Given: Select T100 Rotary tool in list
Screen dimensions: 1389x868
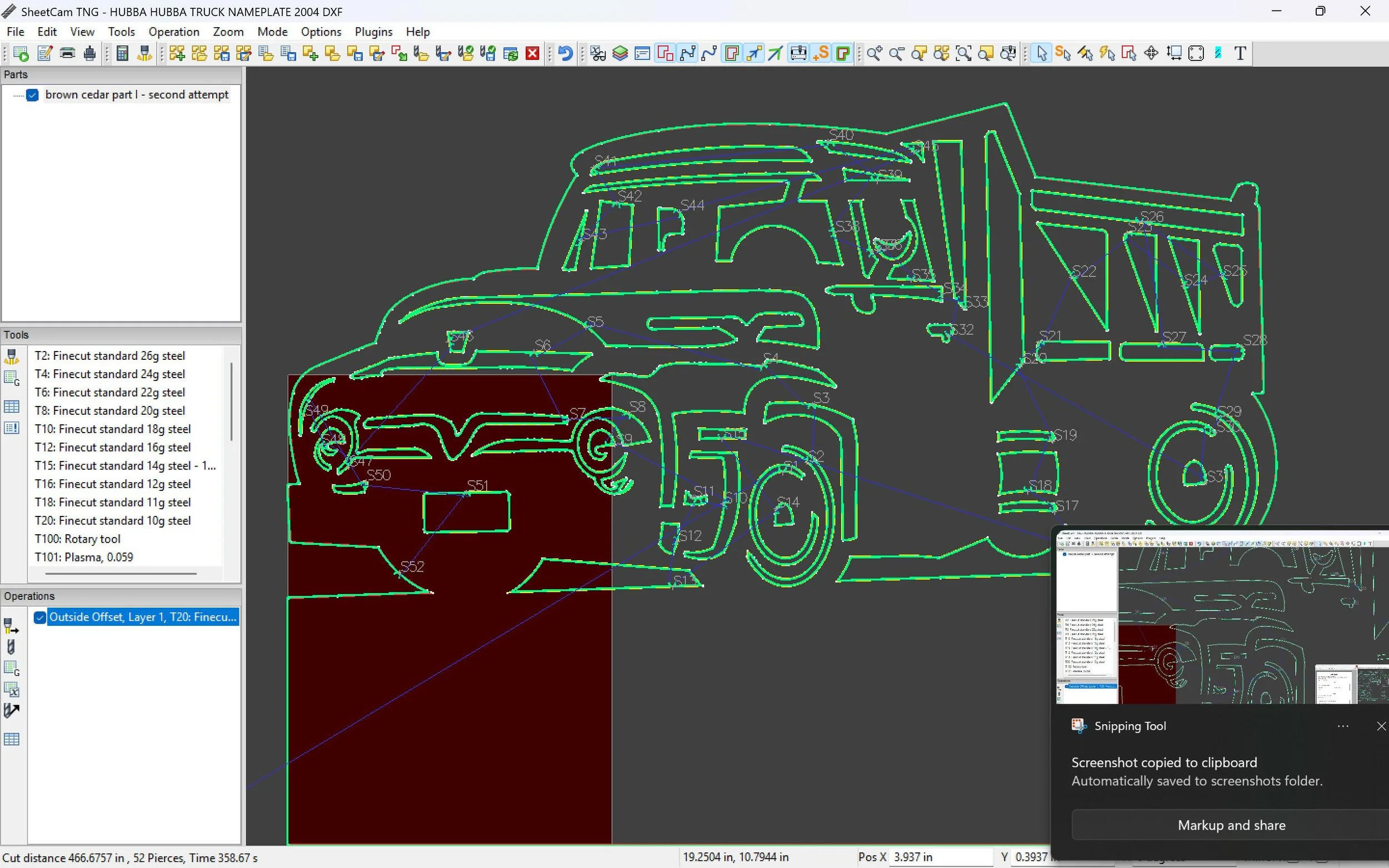Looking at the screenshot, I should 78,539.
